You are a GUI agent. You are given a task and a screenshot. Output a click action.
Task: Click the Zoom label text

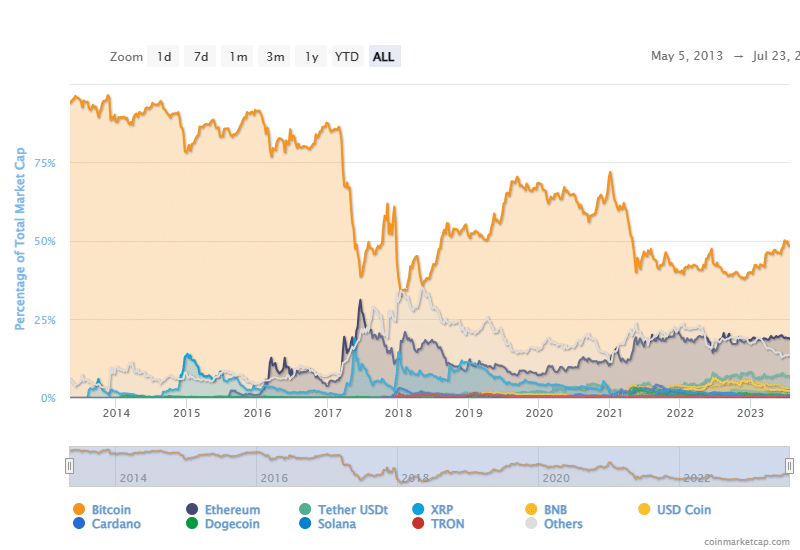(126, 57)
